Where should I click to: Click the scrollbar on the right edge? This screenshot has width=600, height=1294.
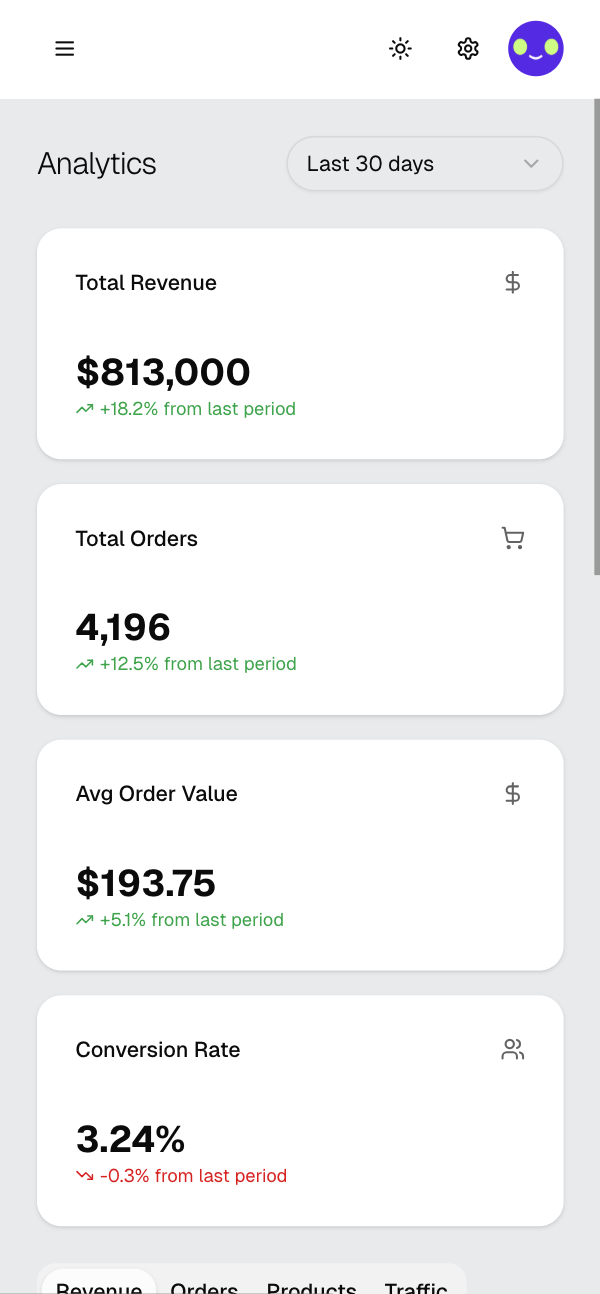coord(595,340)
